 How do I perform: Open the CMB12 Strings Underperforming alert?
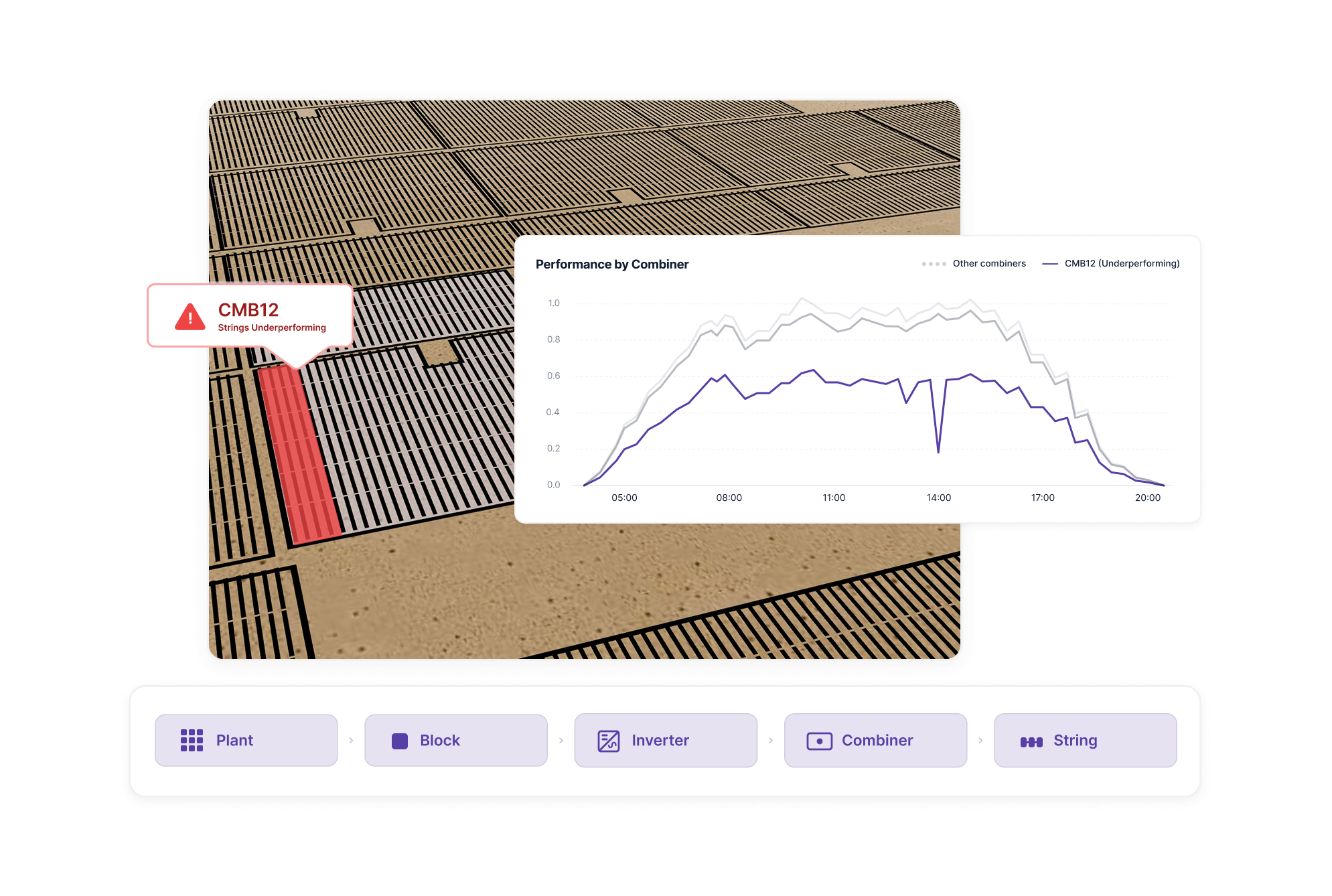point(250,315)
